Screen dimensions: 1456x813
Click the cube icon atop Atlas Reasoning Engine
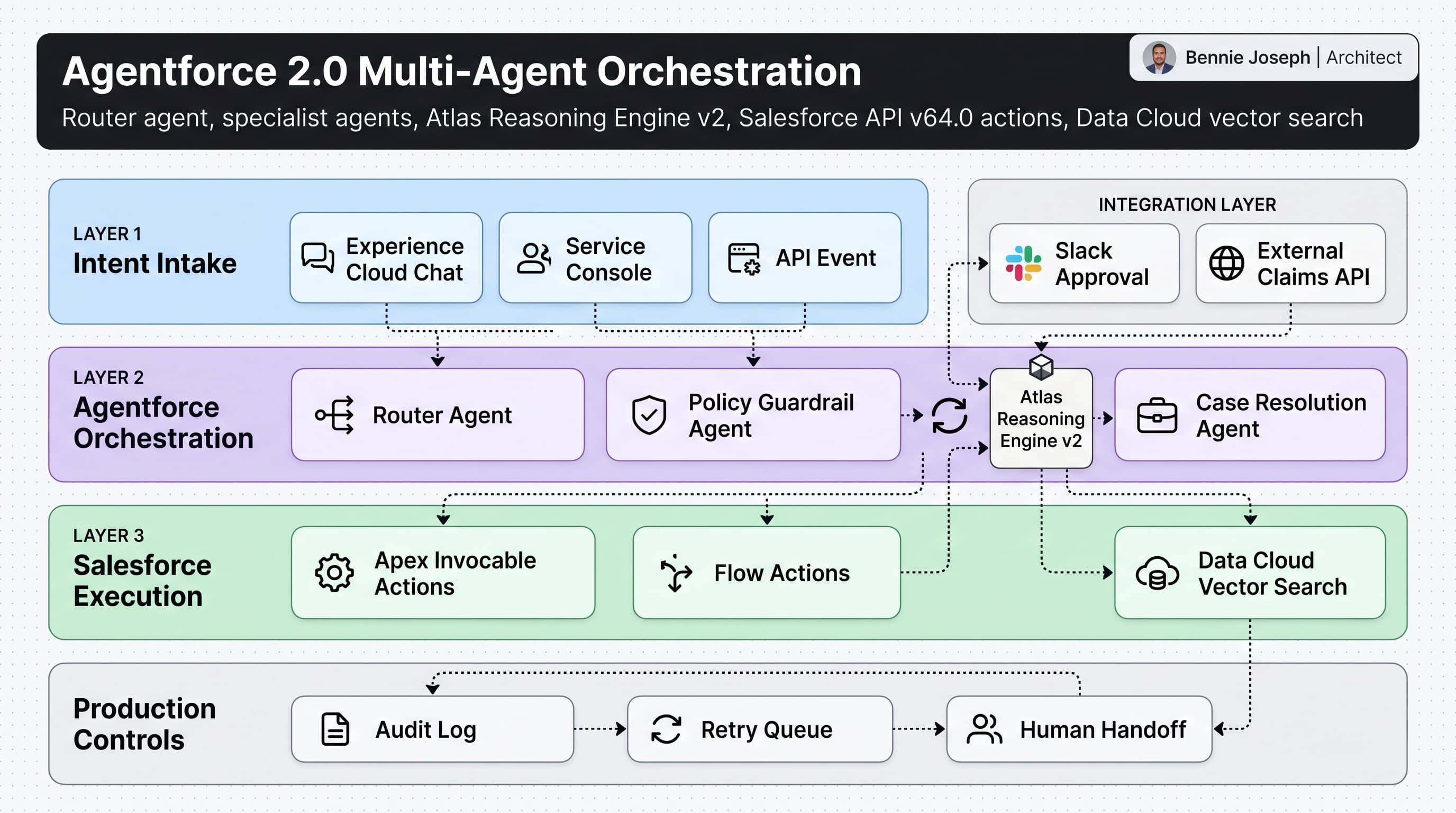[1041, 367]
